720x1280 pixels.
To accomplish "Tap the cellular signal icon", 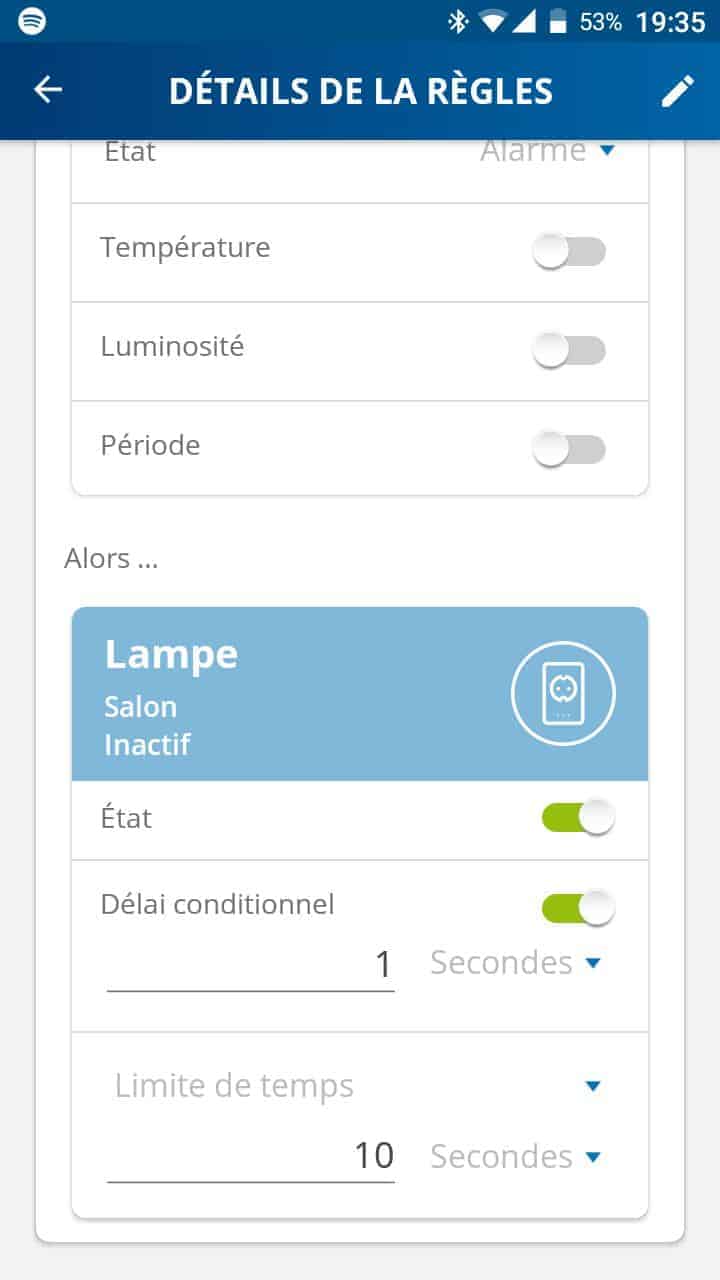I will click(525, 21).
